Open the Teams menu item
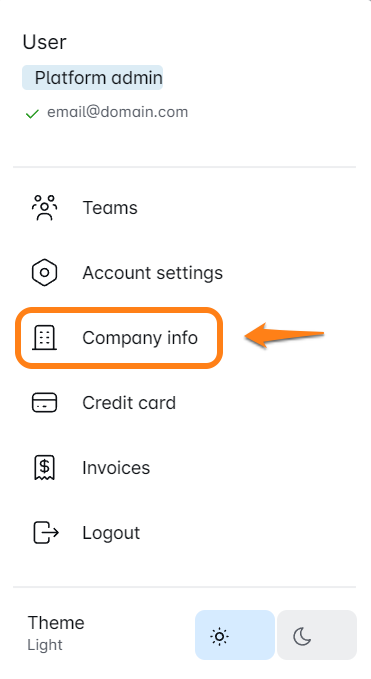The height and width of the screenshot is (679, 371). pos(110,208)
